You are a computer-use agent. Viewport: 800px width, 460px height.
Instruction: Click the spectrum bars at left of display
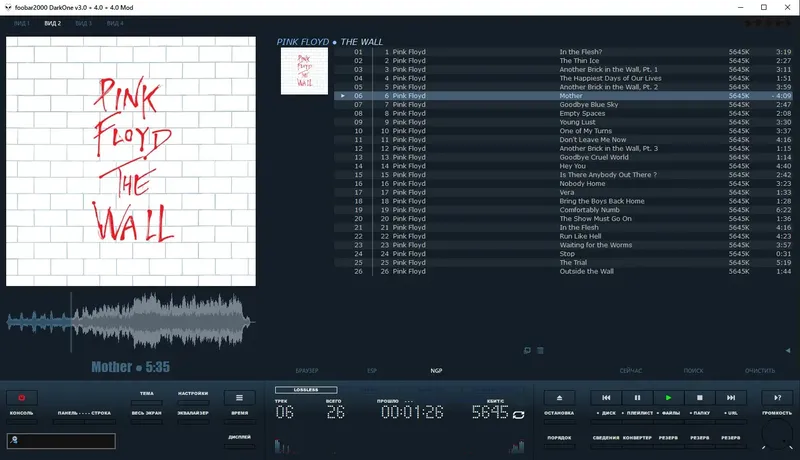(x=284, y=446)
